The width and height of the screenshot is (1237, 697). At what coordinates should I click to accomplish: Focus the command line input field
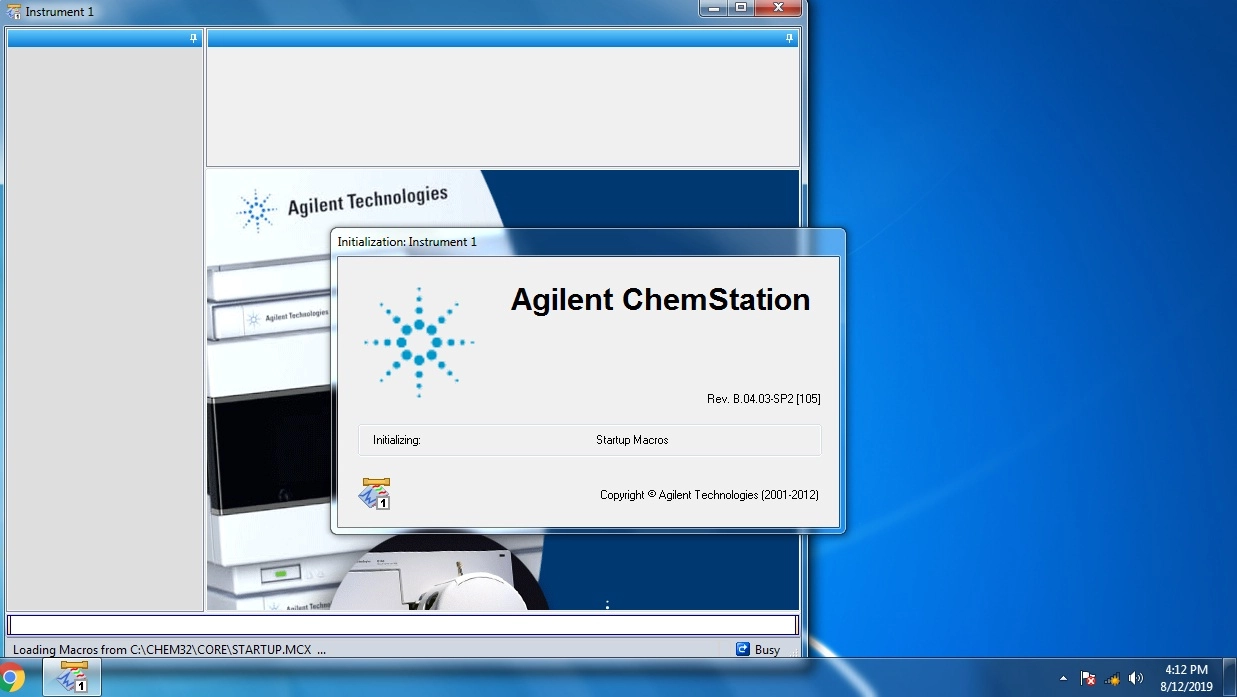click(x=402, y=625)
